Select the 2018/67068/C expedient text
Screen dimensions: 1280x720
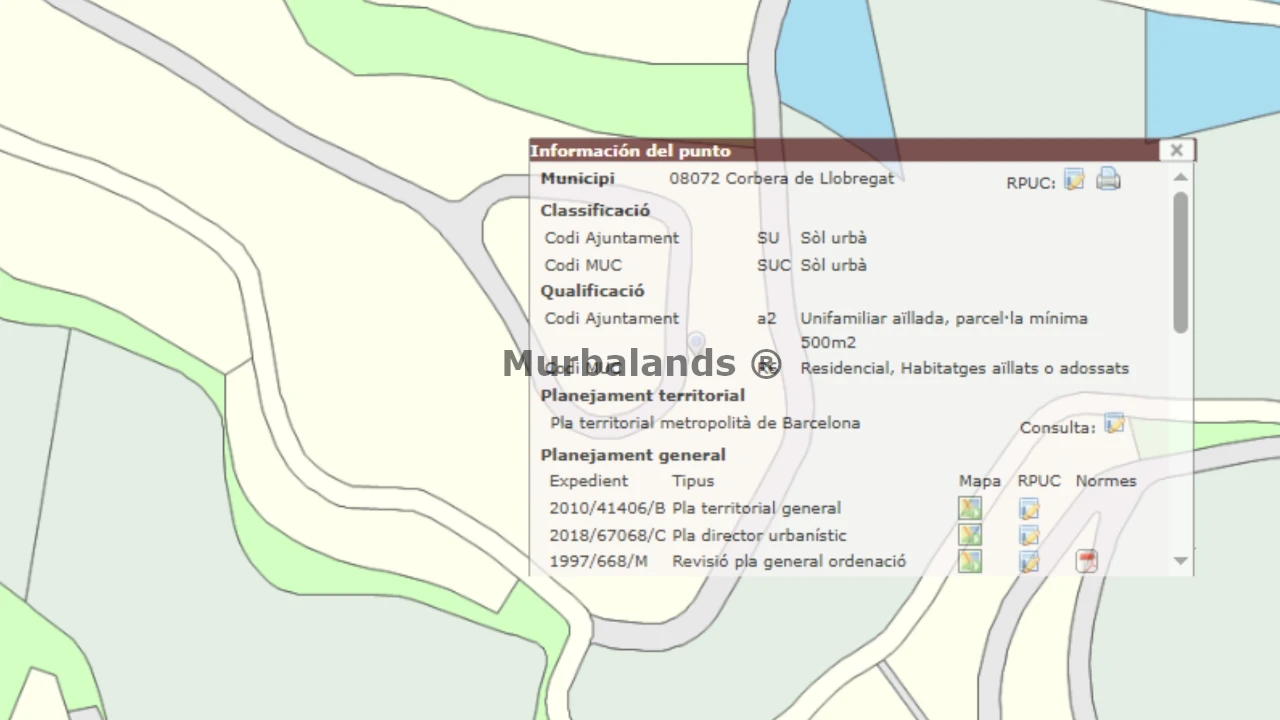point(607,535)
